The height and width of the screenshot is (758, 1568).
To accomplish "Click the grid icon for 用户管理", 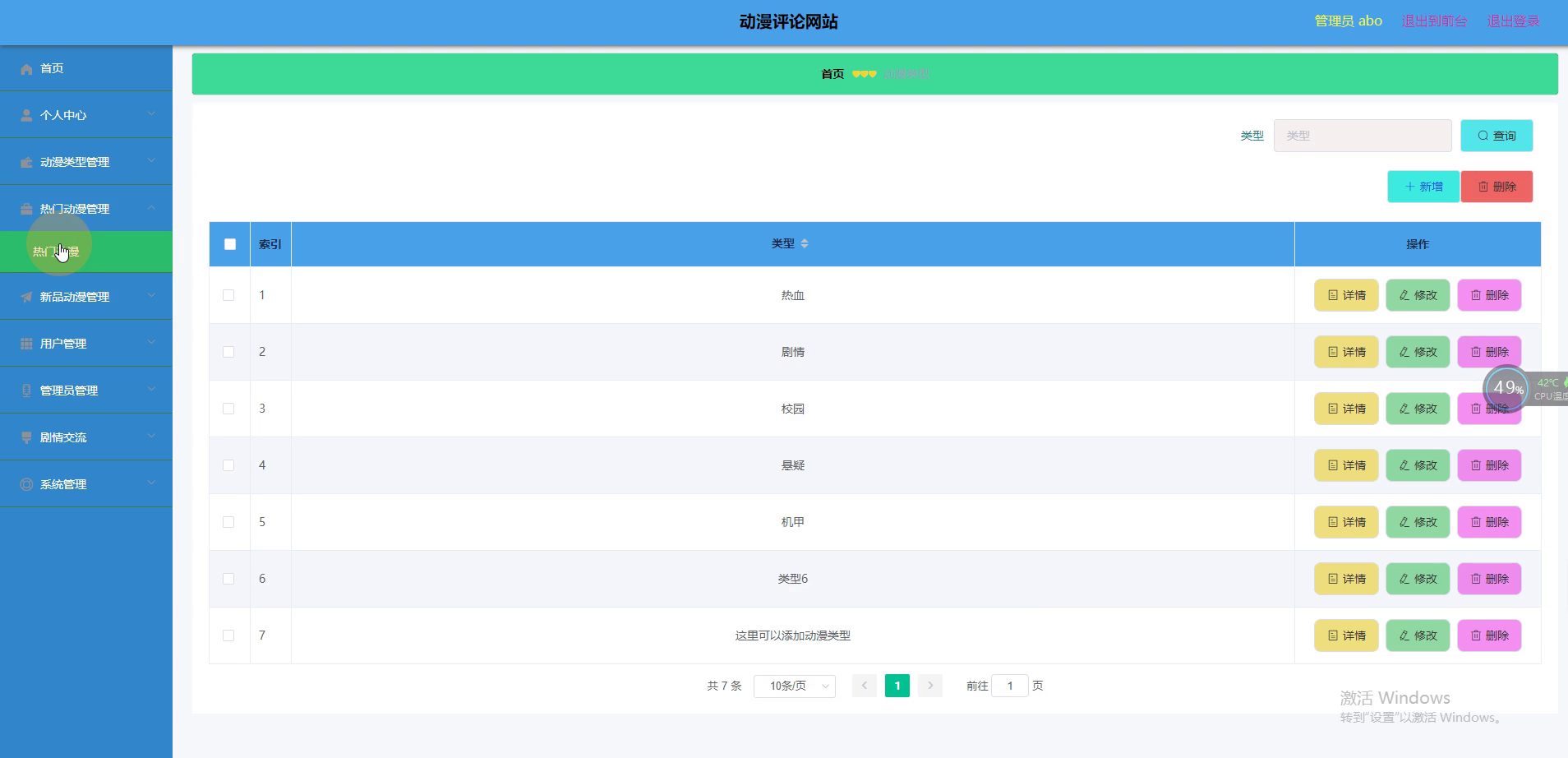I will tap(26, 344).
